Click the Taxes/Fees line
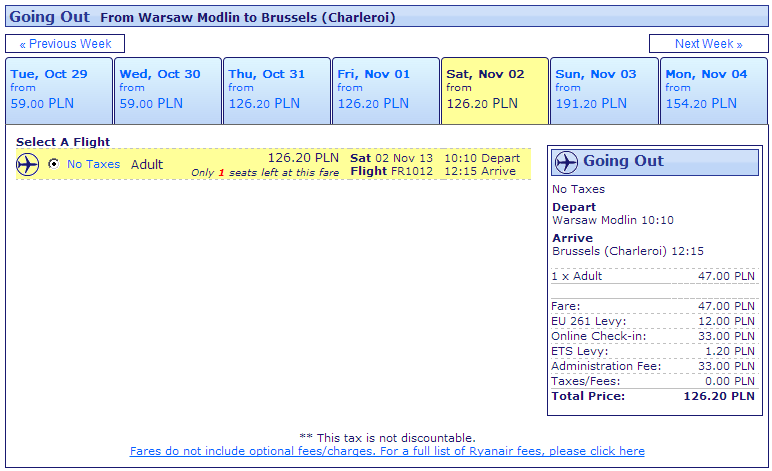Screen dimensions: 772x471 tap(653, 381)
